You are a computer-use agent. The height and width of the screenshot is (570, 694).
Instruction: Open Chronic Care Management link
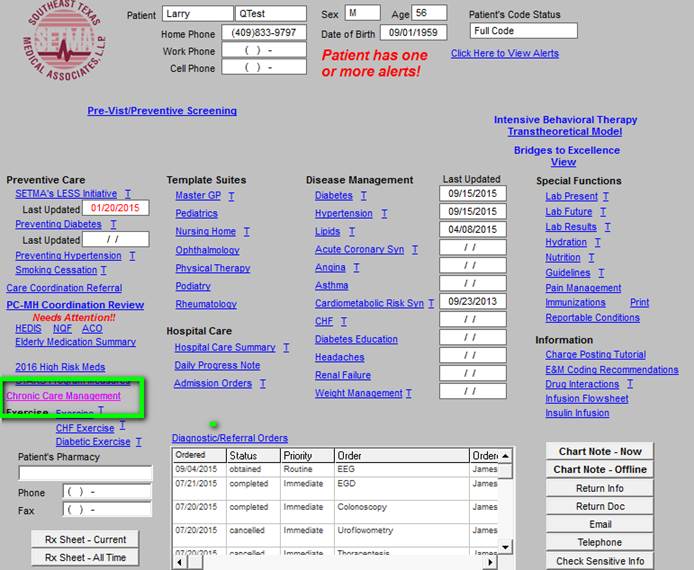(63, 396)
